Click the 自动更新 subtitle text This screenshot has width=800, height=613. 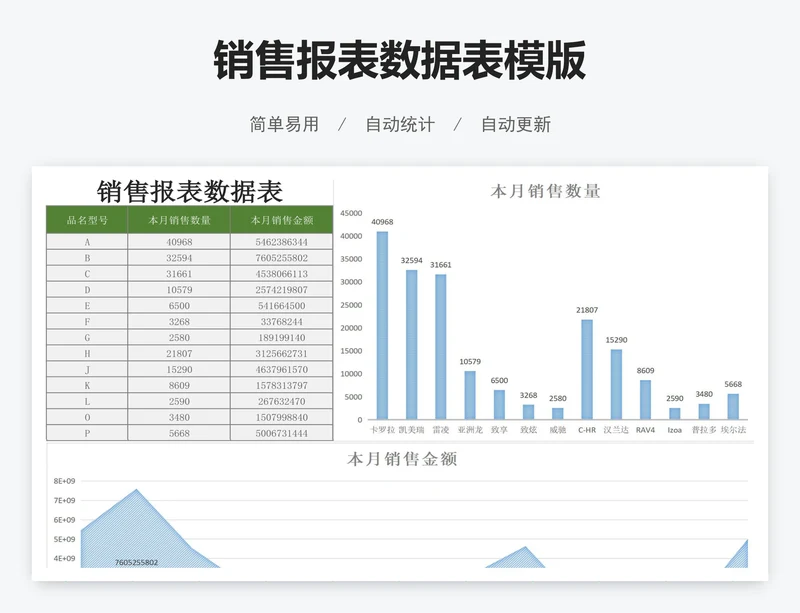(516, 124)
